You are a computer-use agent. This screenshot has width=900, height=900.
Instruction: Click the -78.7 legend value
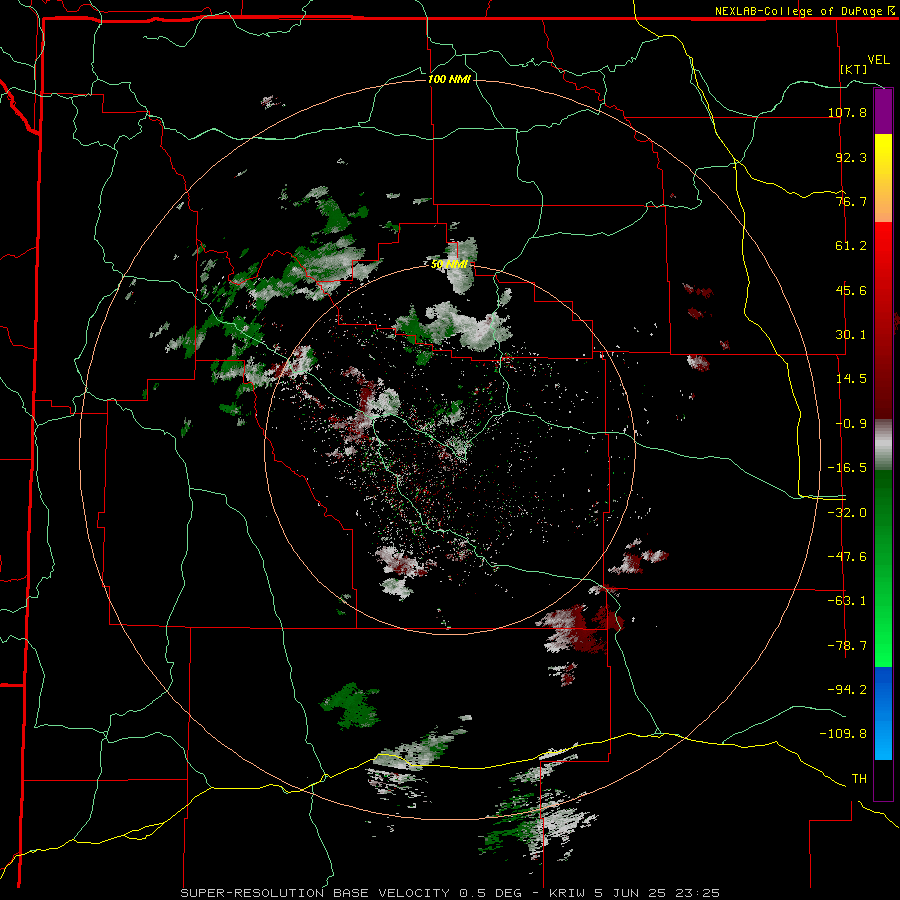coord(848,646)
